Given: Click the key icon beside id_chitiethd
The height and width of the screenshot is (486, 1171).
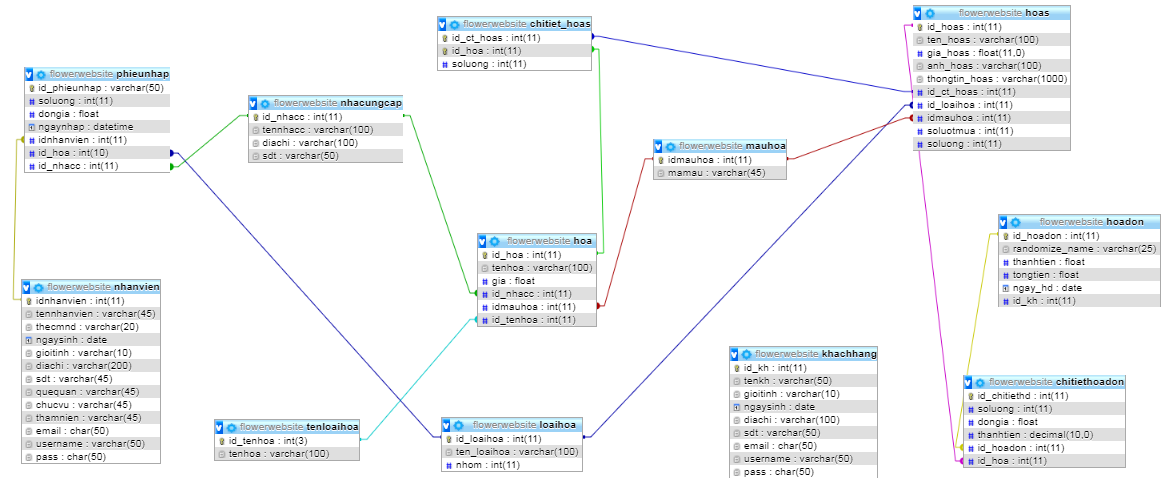Looking at the screenshot, I should pyautogui.click(x=971, y=396).
